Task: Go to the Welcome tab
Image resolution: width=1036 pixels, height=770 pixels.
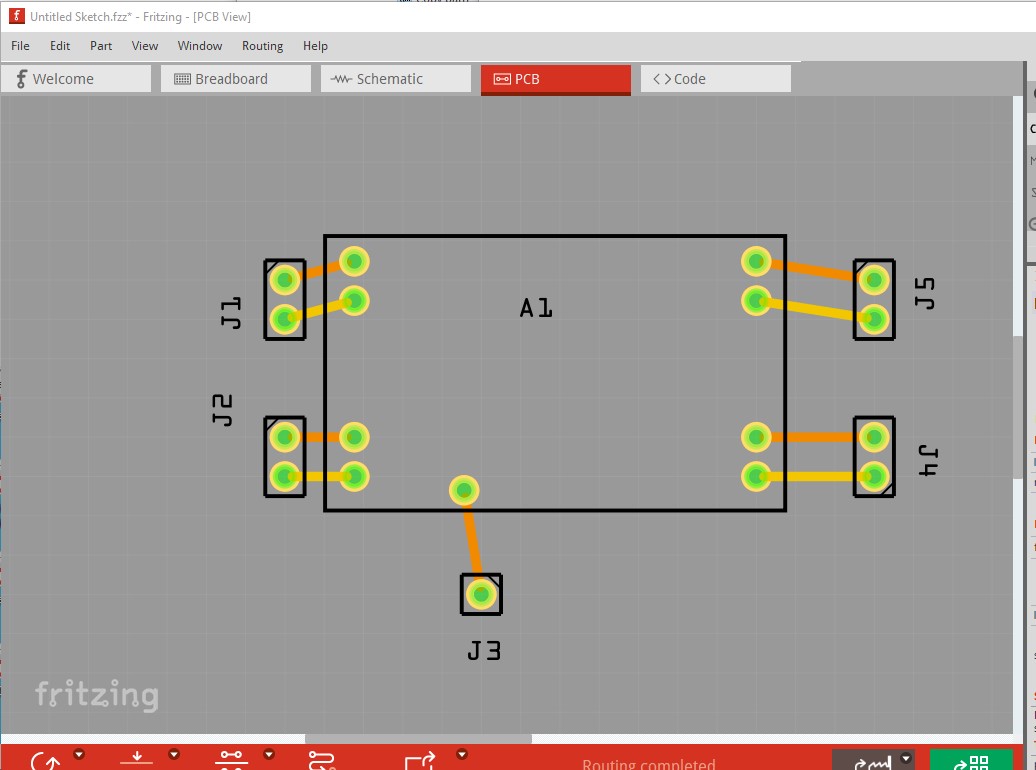Action: [75, 79]
